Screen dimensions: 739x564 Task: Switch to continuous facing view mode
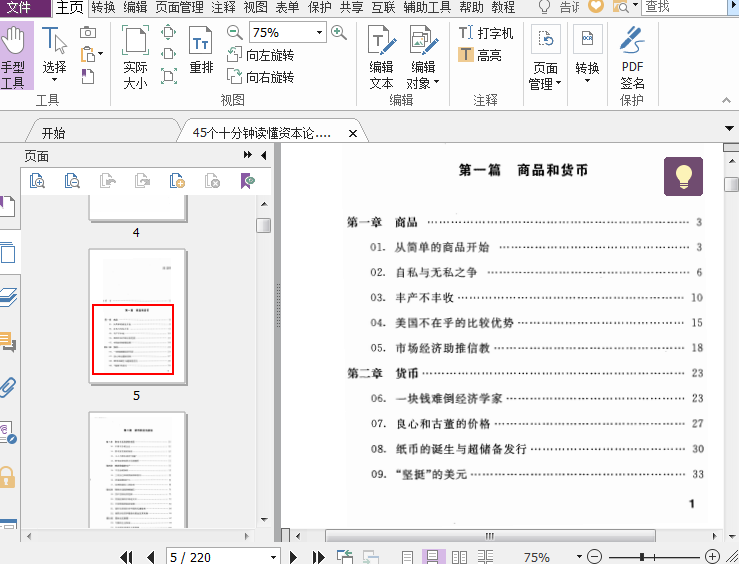tap(485, 557)
